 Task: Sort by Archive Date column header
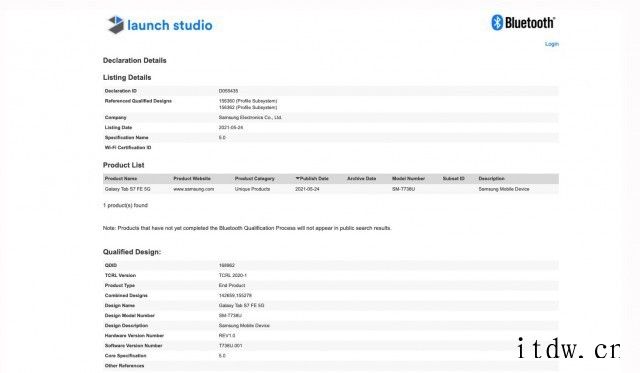pyautogui.click(x=362, y=179)
